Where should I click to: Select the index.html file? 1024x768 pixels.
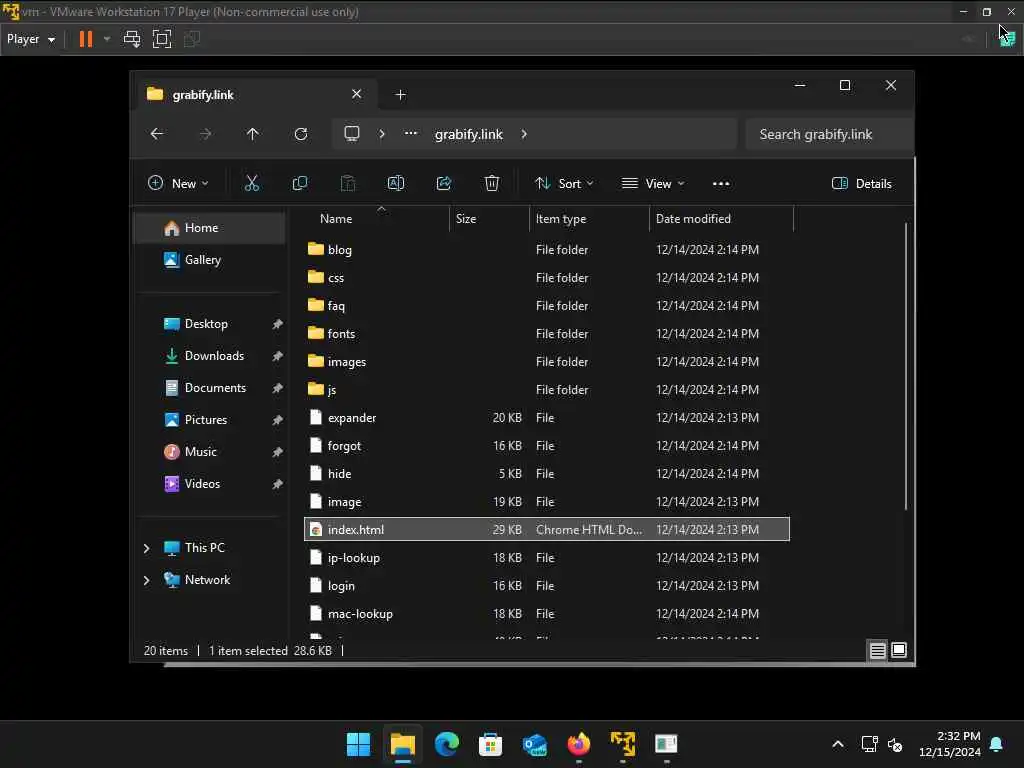click(547, 530)
